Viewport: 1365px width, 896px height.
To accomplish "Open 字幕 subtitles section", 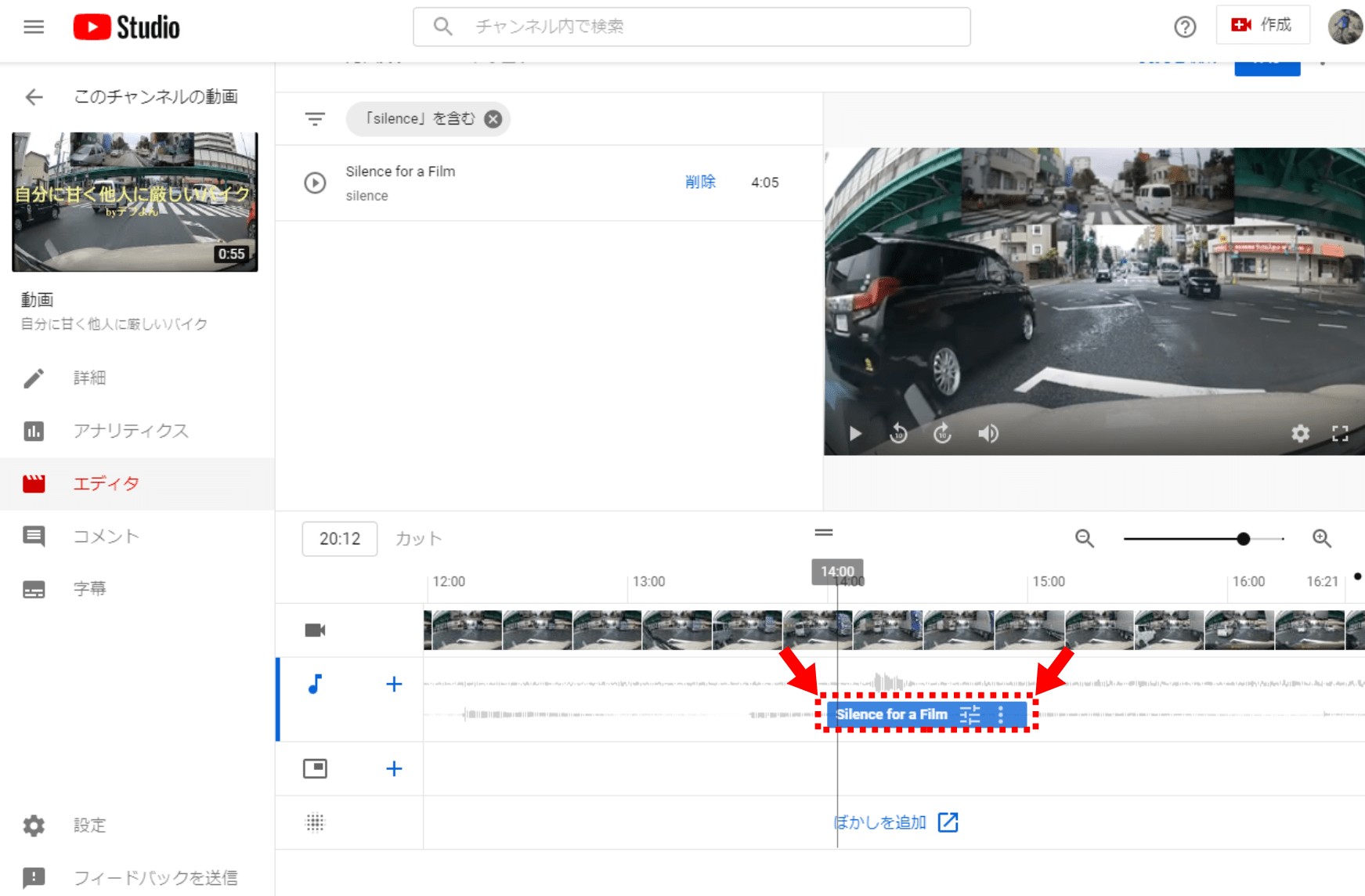I will click(x=137, y=588).
